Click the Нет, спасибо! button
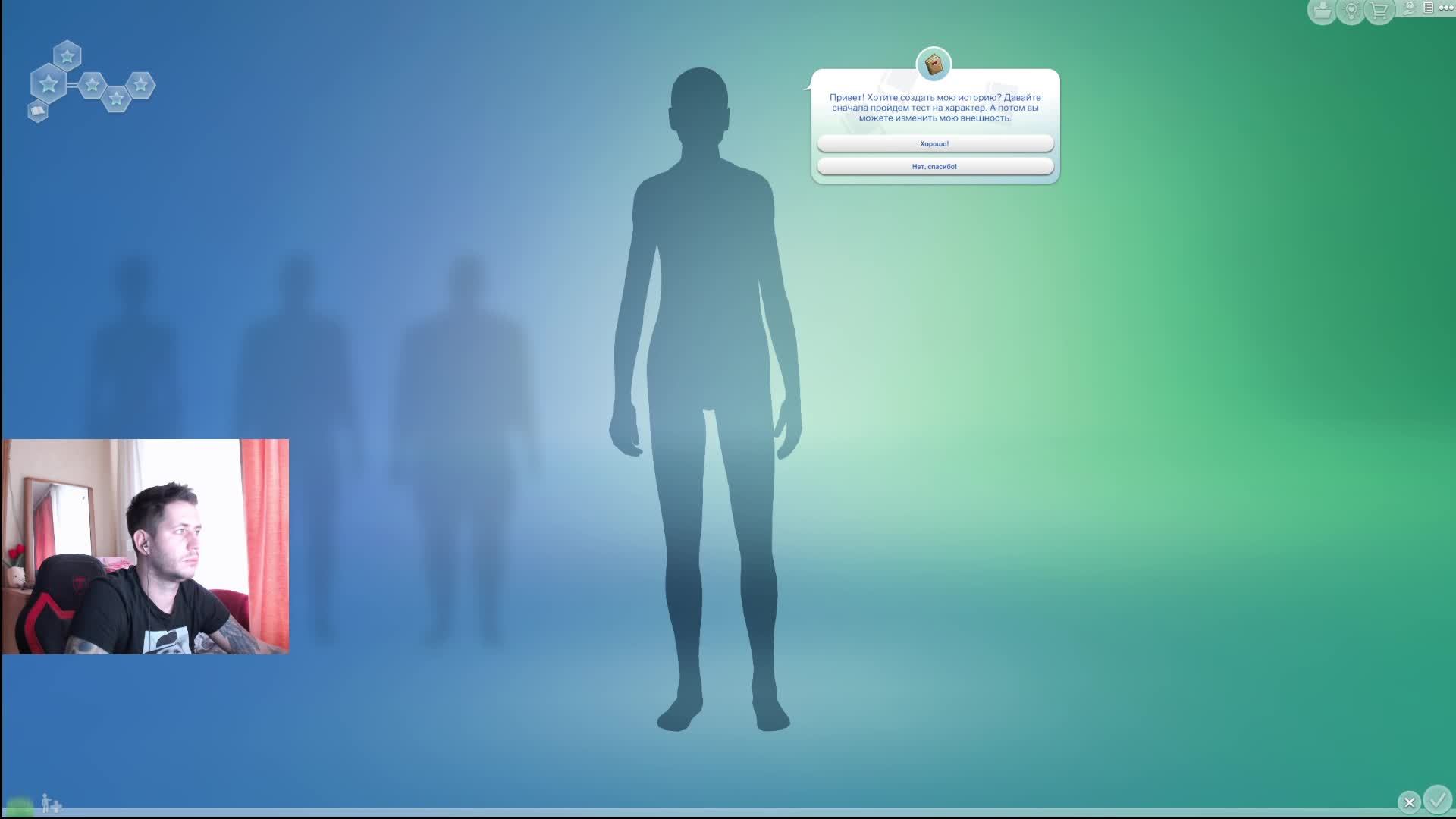 pos(934,166)
